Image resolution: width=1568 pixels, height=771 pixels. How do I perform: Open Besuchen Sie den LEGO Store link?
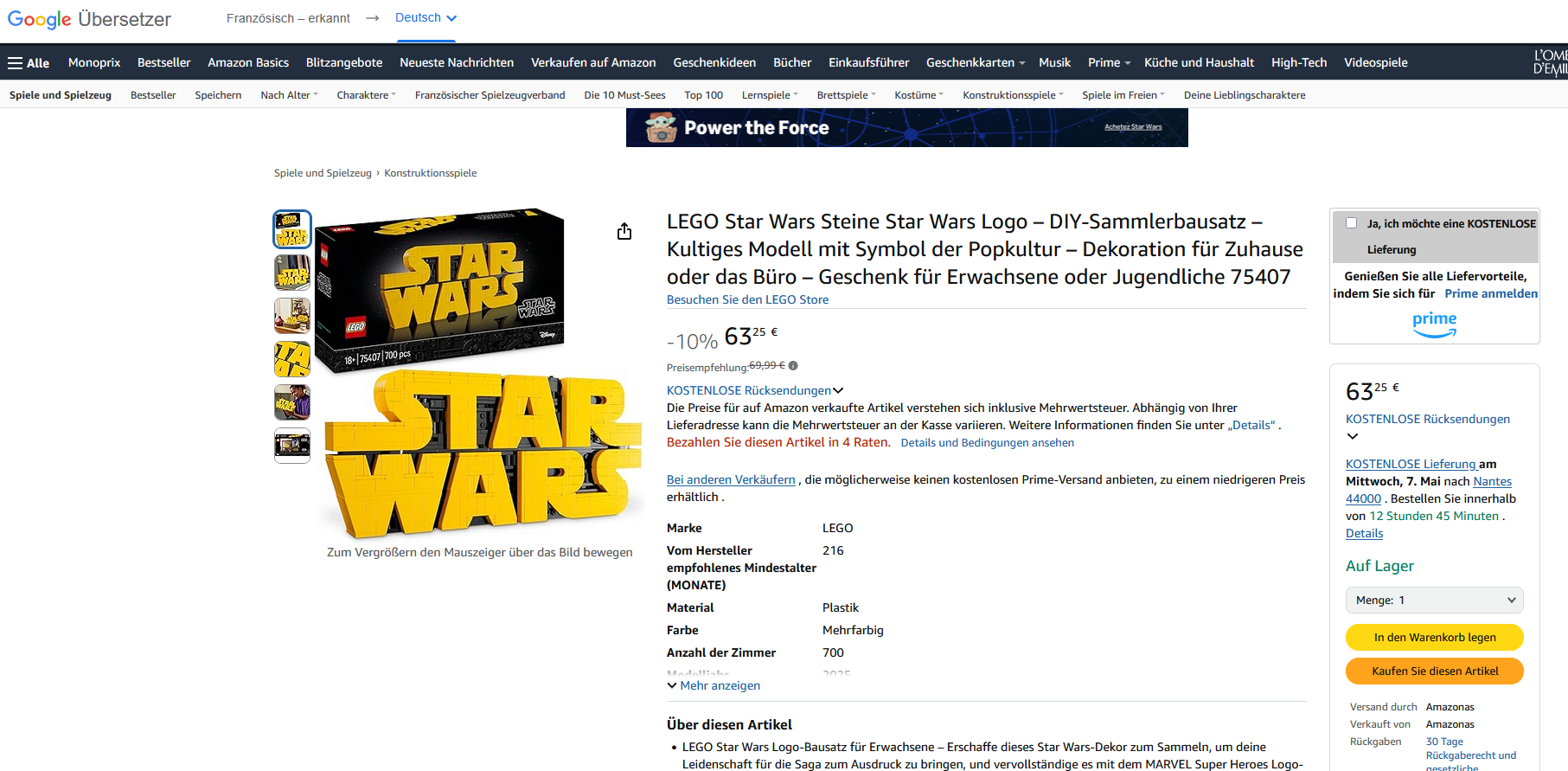coord(747,299)
